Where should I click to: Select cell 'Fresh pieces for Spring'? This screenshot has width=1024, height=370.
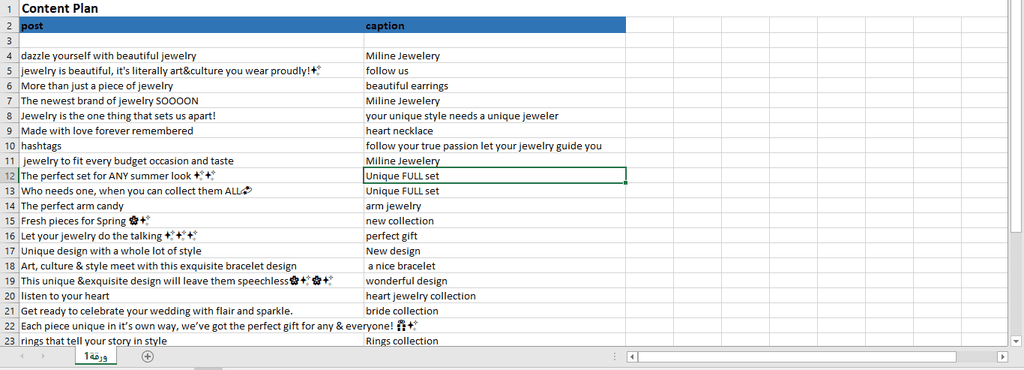(191, 221)
